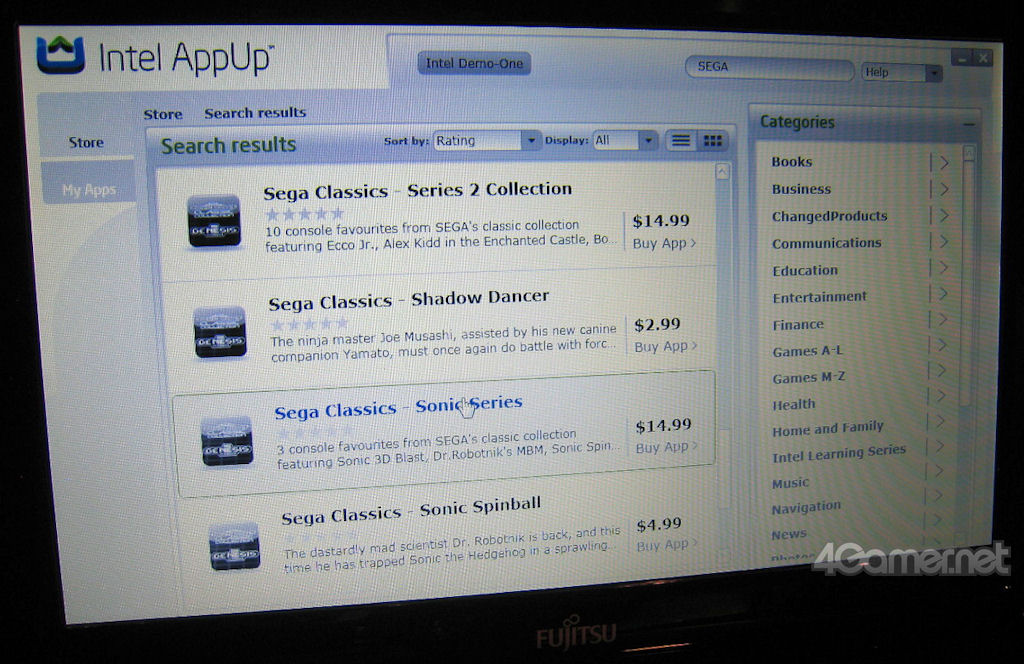Viewport: 1024px width, 664px height.
Task: Select the Entertainment category
Action: (820, 297)
